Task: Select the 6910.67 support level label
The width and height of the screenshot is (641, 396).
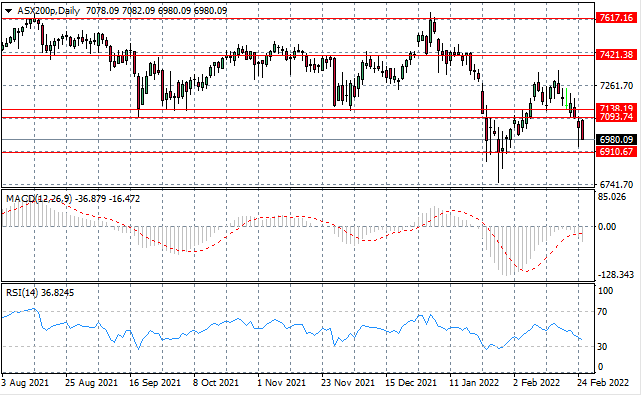Action: click(616, 152)
